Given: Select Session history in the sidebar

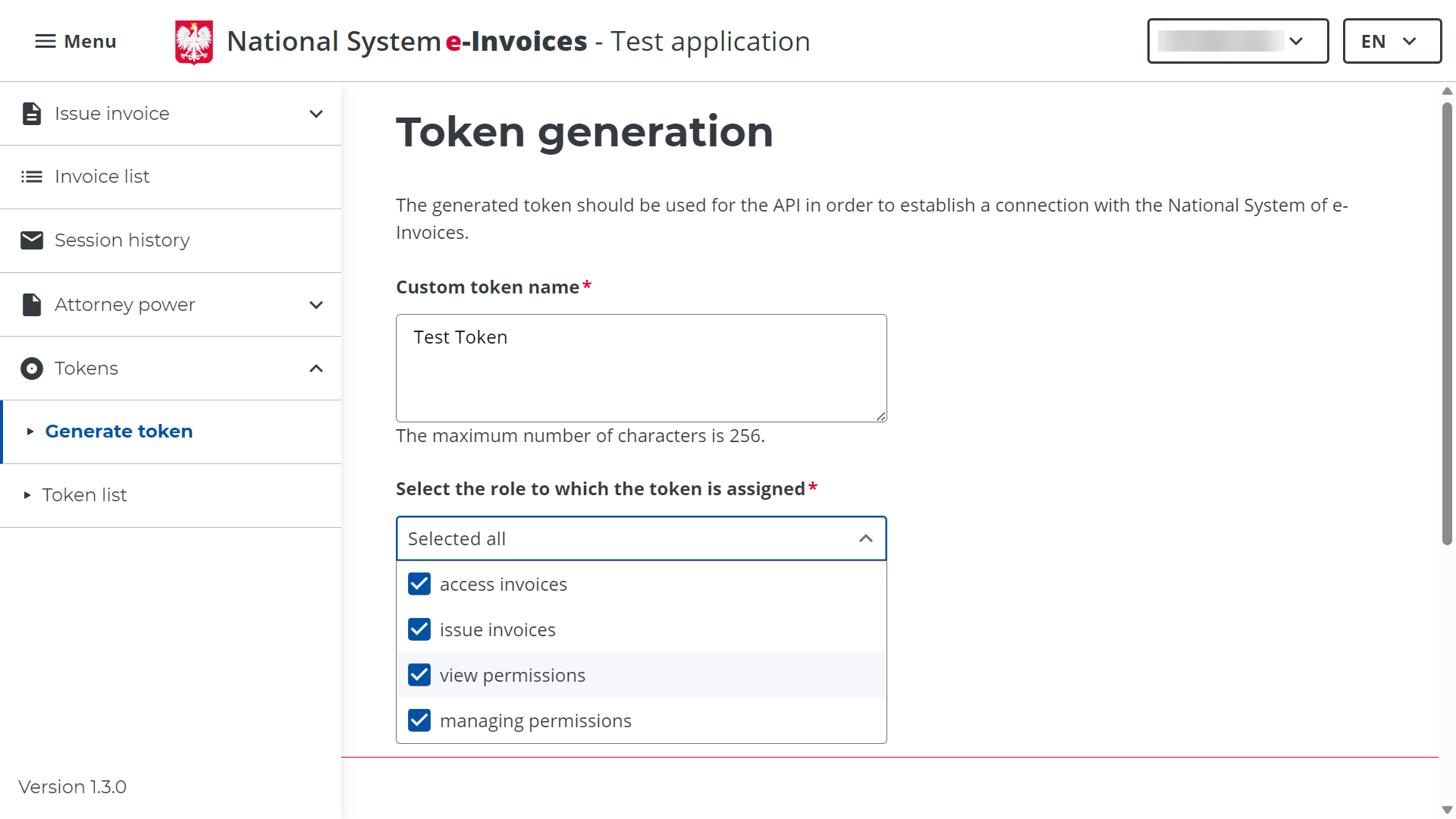Looking at the screenshot, I should [x=122, y=240].
